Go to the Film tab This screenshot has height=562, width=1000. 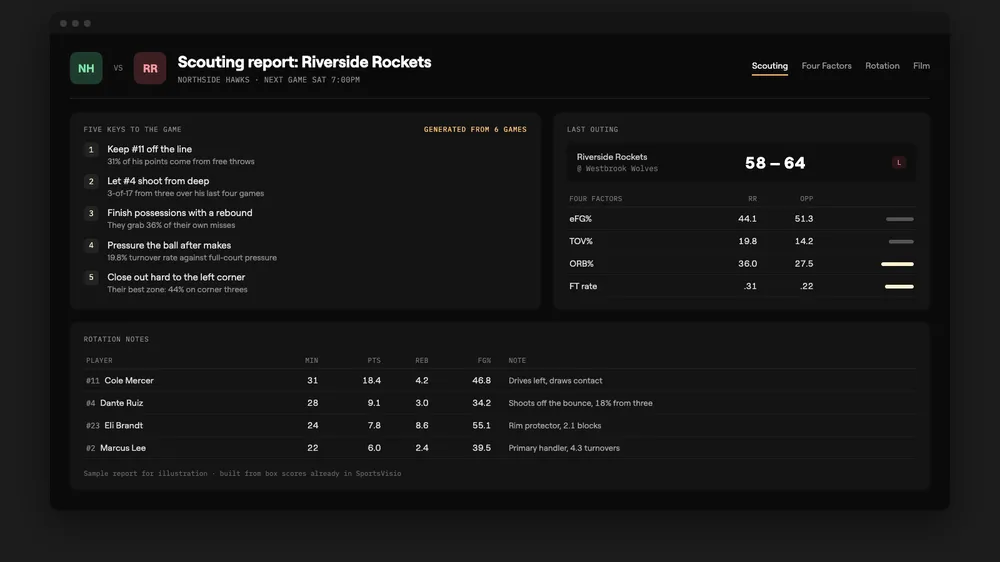pyautogui.click(x=921, y=66)
